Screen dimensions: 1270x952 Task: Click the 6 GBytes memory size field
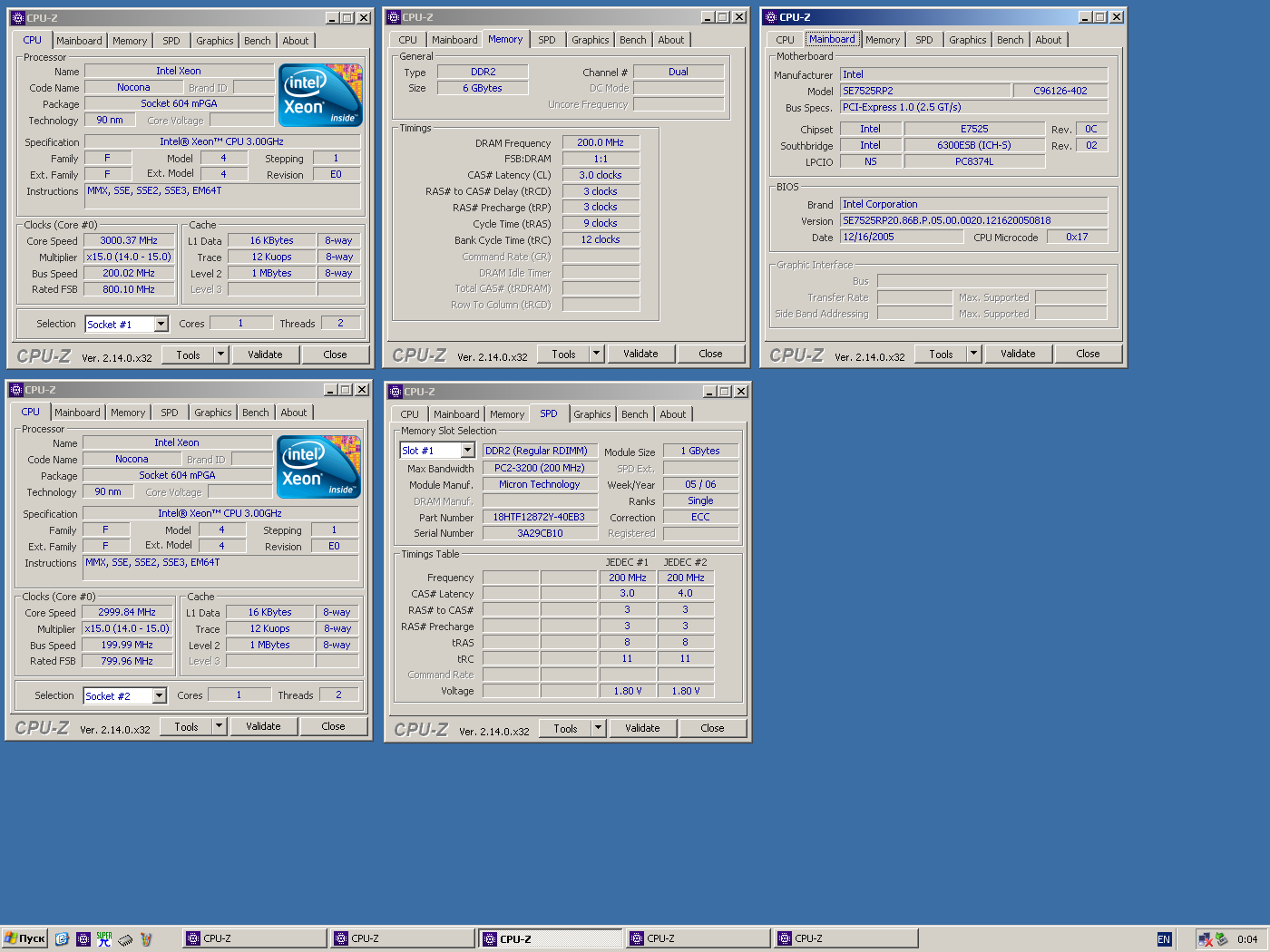483,88
